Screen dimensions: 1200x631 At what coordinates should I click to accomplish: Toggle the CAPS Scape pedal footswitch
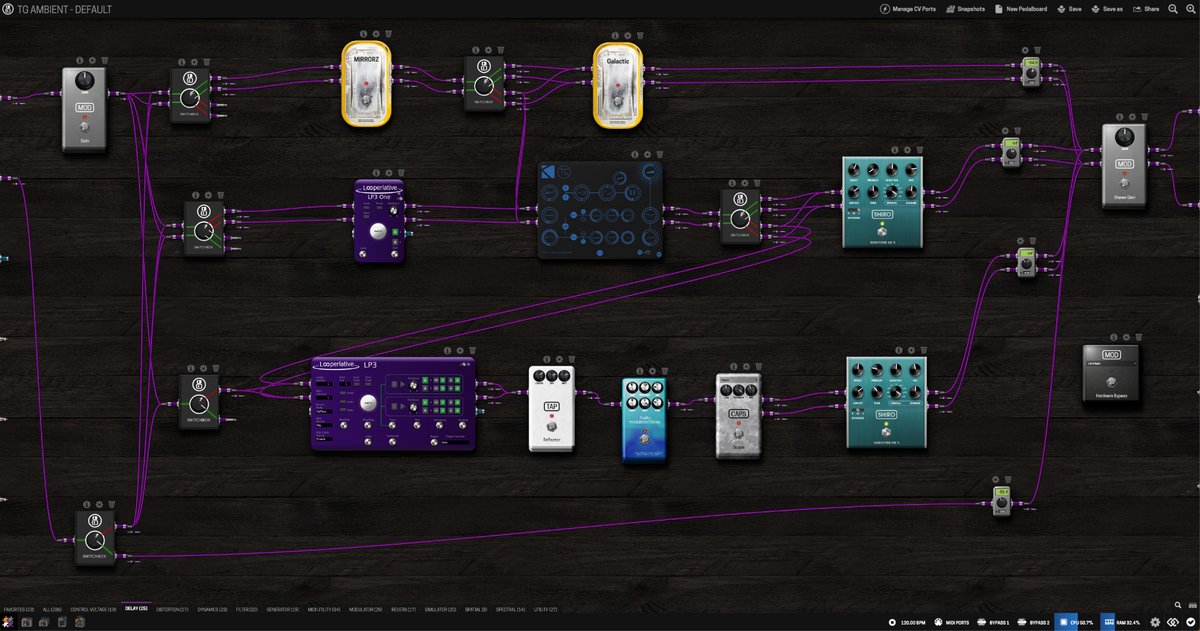[x=738, y=435]
